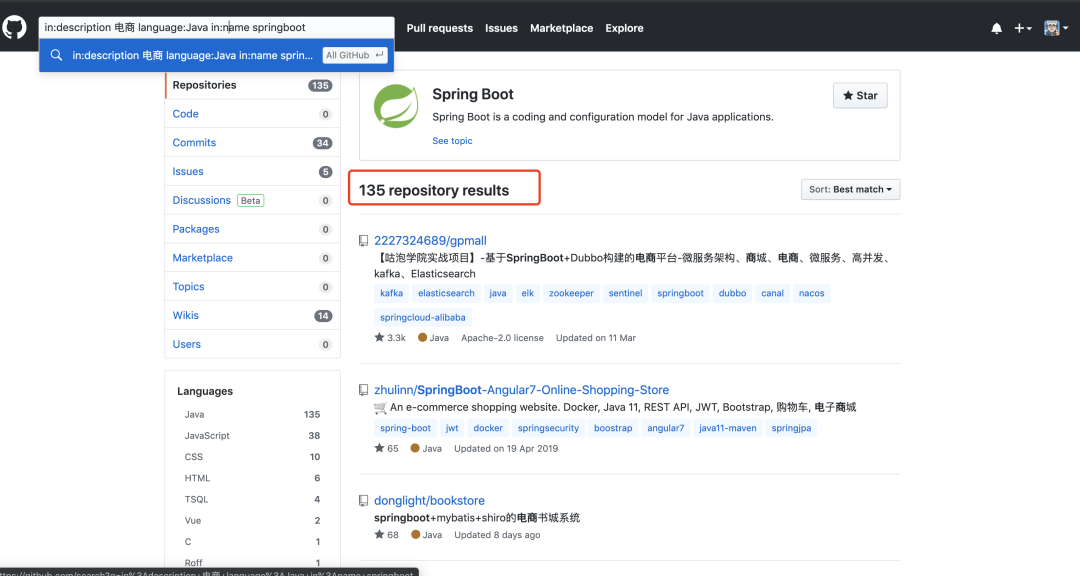The width and height of the screenshot is (1080, 576).
Task: Click the elk topic tag
Action: [x=528, y=294]
